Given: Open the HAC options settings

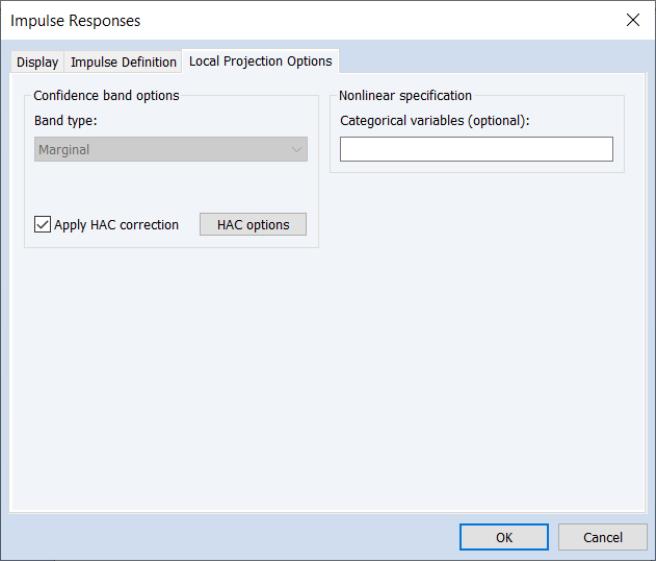Looking at the screenshot, I should pyautogui.click(x=253, y=225).
